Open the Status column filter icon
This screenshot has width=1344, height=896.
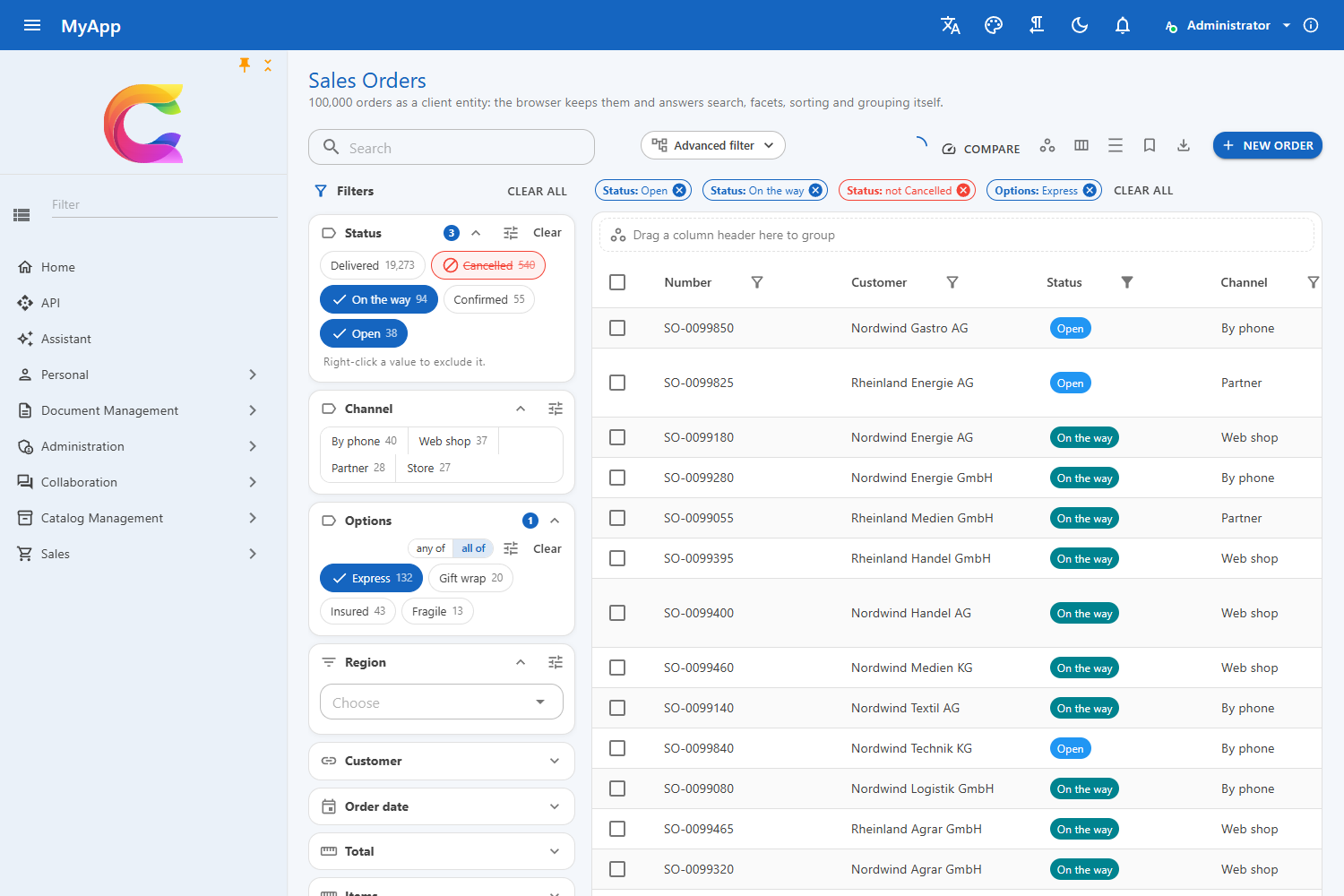1127,282
